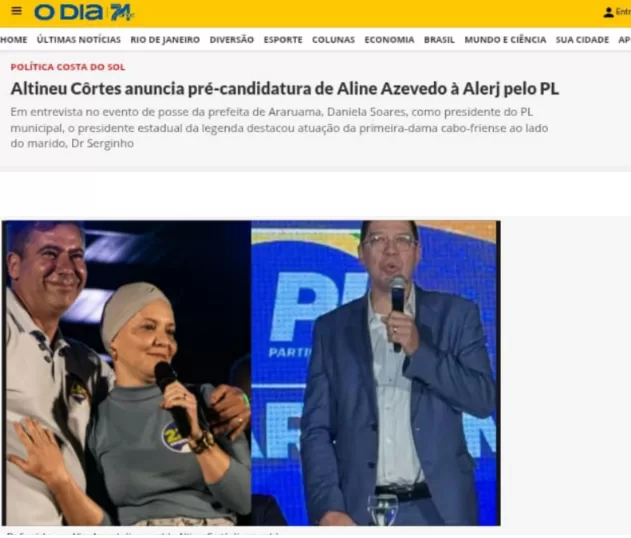Click the photo caption below the image
Screen dimensions: 631x538
tap(143, 534)
